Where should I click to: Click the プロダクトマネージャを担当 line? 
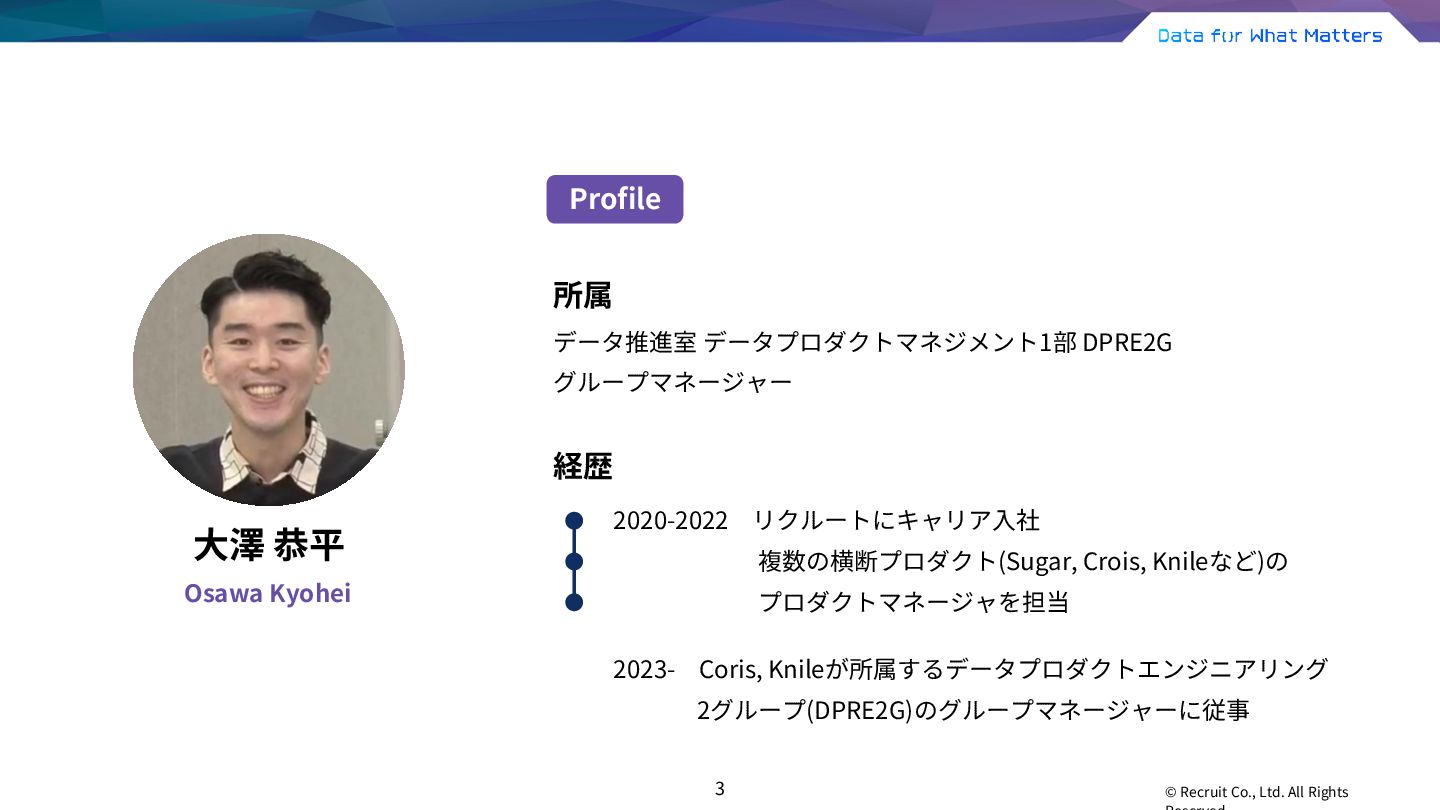point(914,602)
